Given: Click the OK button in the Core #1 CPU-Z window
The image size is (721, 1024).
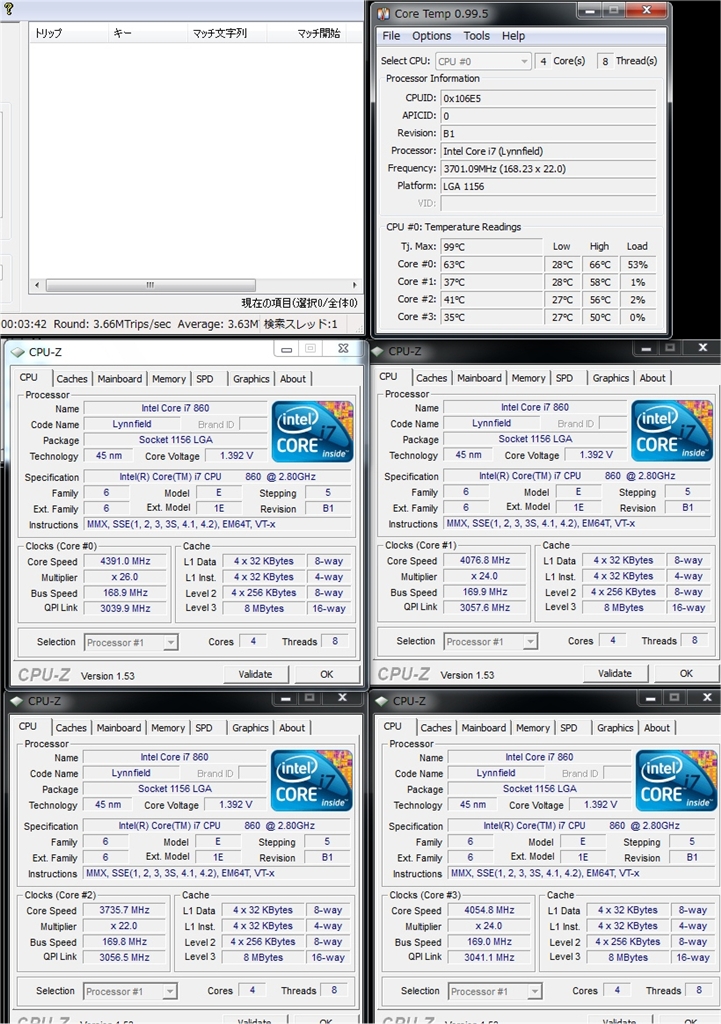Looking at the screenshot, I should tap(686, 673).
